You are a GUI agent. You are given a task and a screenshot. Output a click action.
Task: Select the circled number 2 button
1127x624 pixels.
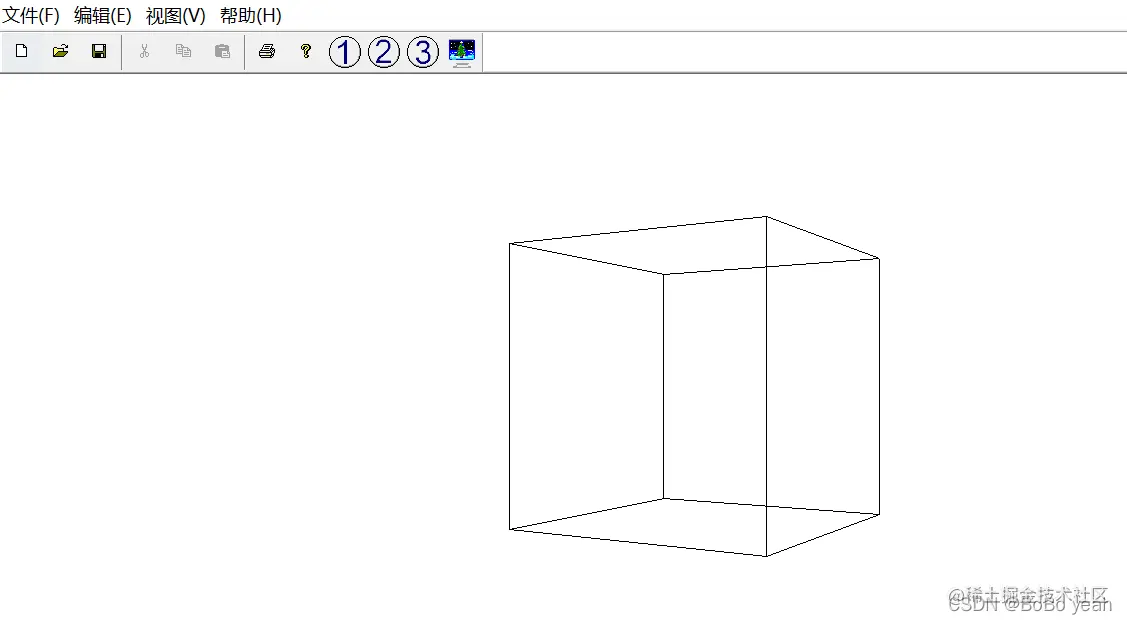(x=384, y=52)
